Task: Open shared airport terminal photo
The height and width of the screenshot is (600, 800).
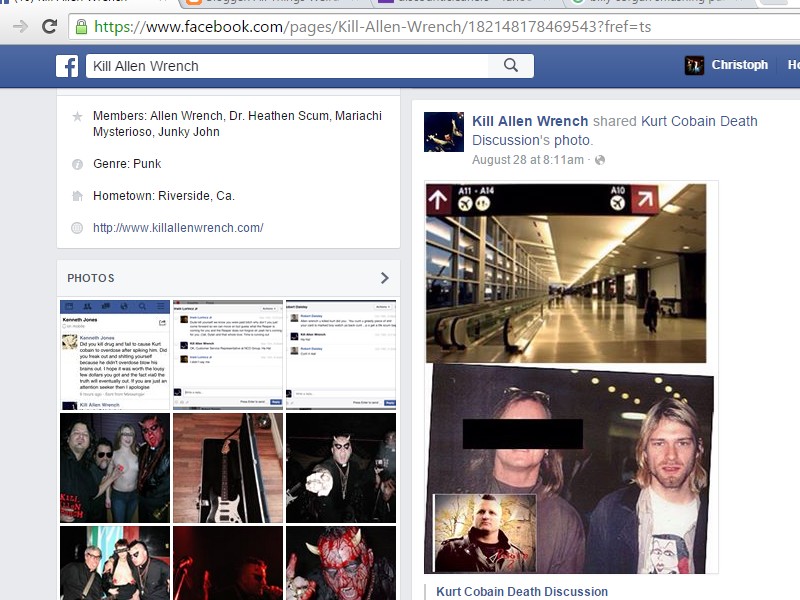Action: click(x=566, y=273)
